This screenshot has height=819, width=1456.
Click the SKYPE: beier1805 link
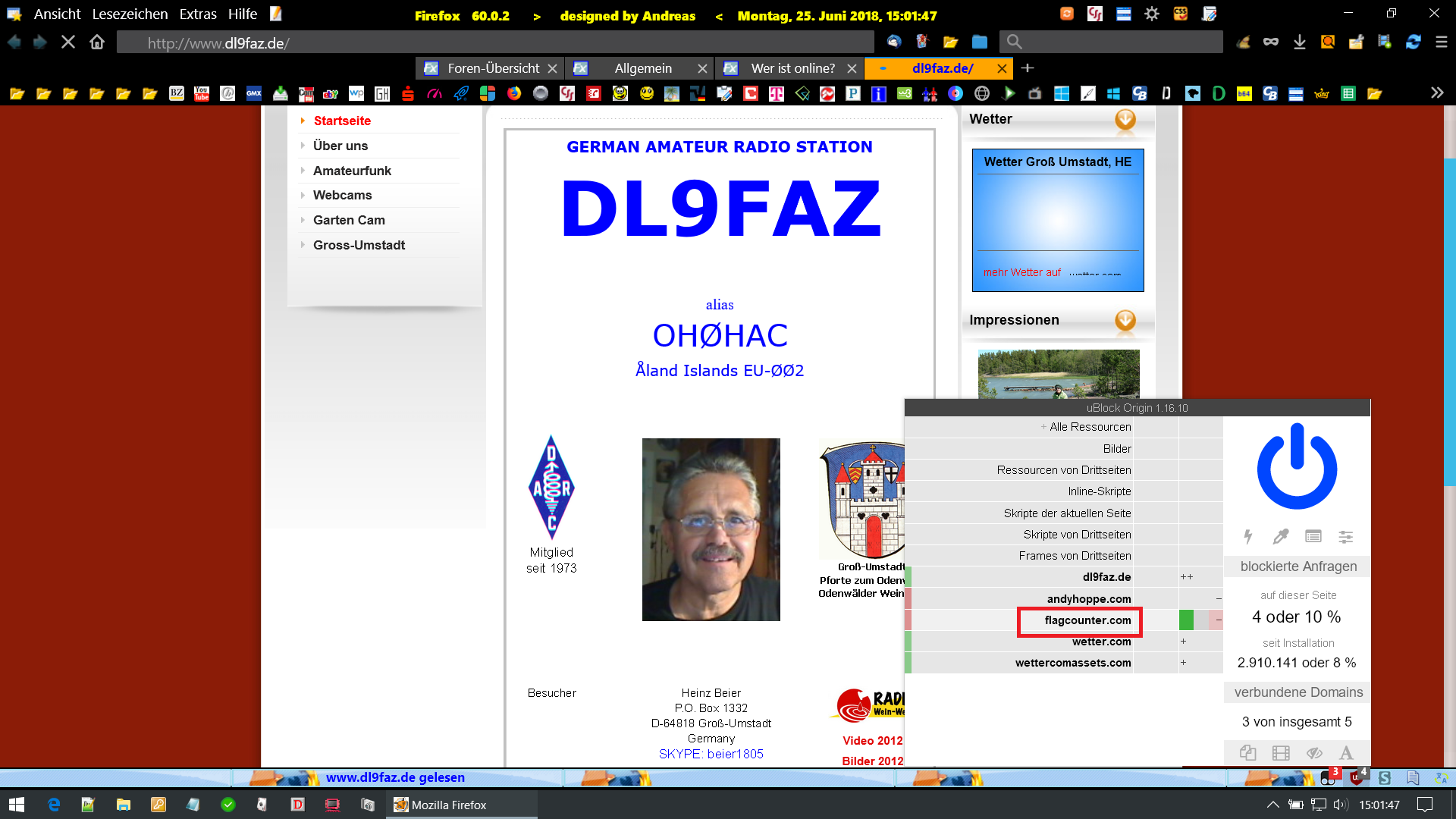[x=711, y=754]
